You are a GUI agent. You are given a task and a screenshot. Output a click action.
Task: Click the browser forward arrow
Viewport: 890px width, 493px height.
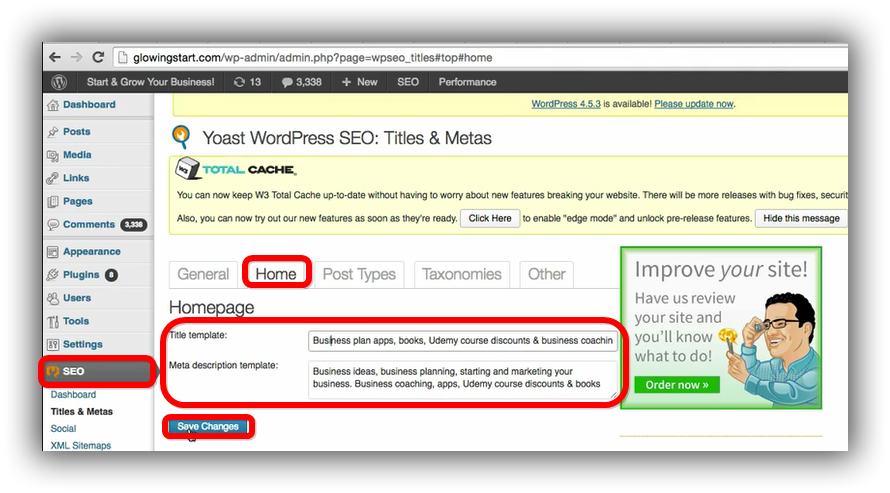click(x=76, y=57)
